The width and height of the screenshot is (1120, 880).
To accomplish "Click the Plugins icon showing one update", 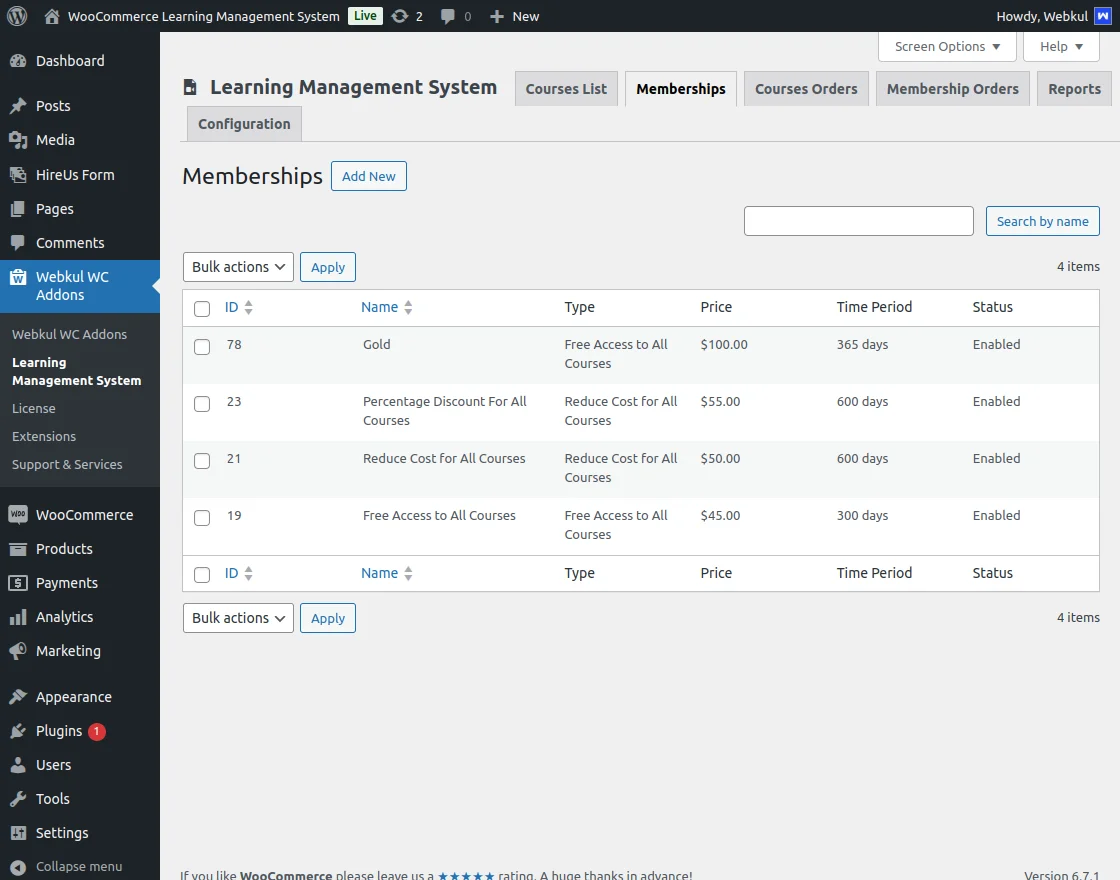I will pyautogui.click(x=22, y=731).
